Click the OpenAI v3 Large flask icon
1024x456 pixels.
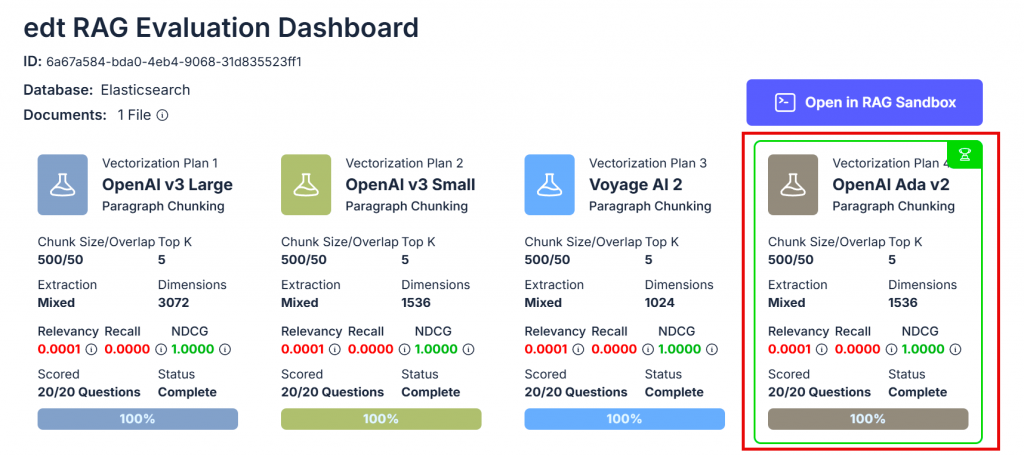tap(62, 185)
